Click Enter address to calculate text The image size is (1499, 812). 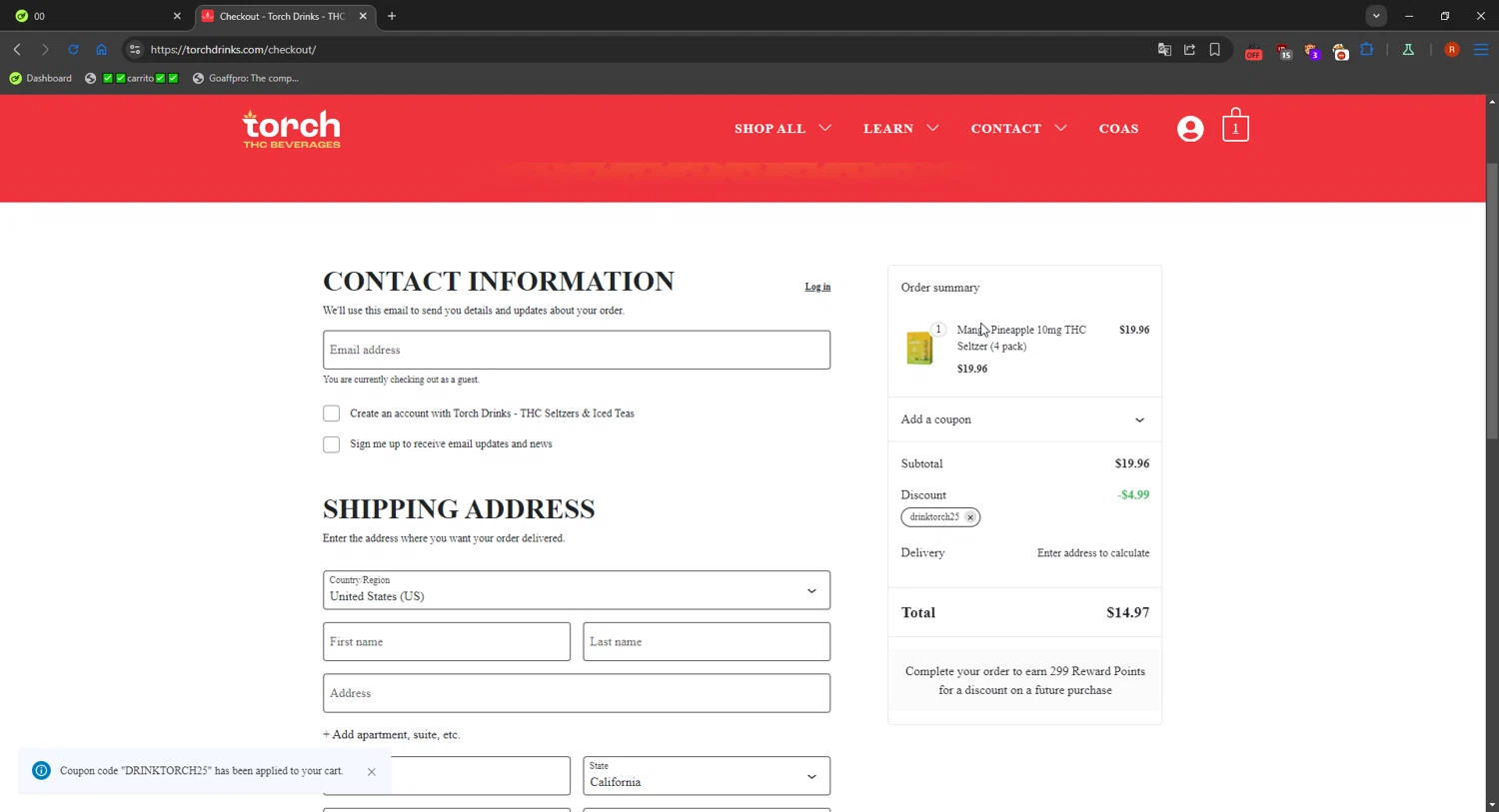[1093, 552]
